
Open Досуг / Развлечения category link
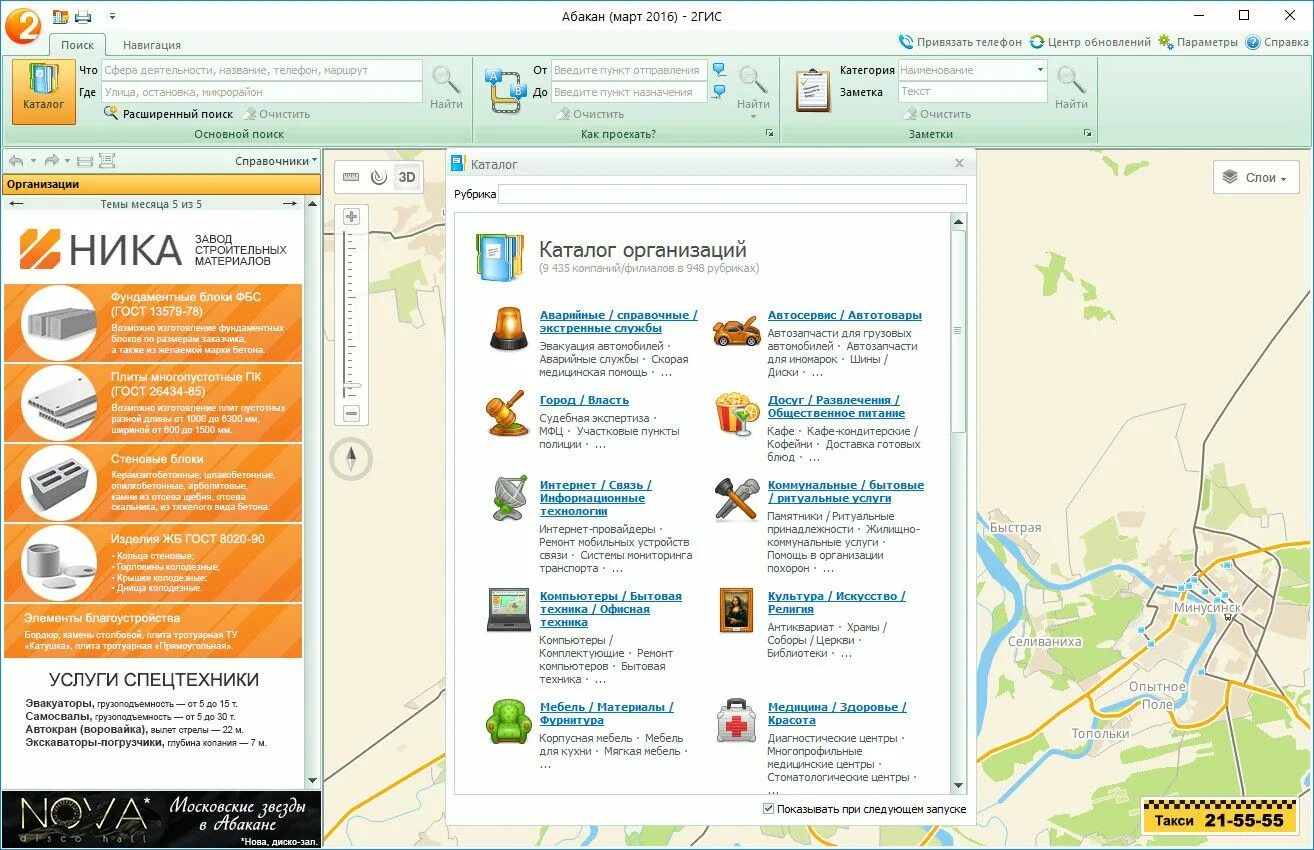(x=836, y=406)
